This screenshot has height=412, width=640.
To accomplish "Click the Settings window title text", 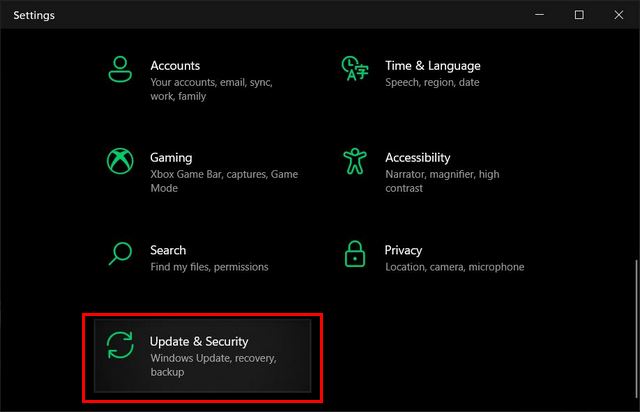I will tap(34, 16).
